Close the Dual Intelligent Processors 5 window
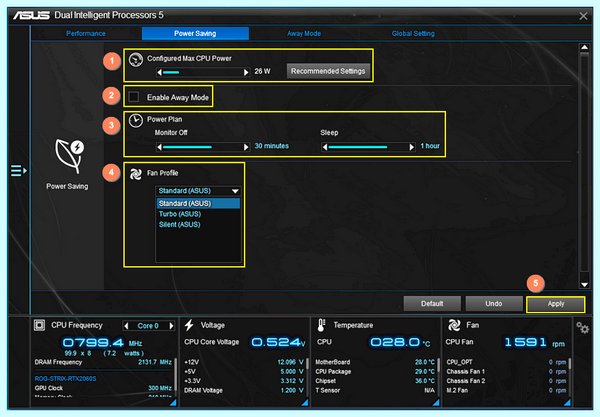Image resolution: width=600 pixels, height=417 pixels. coord(583,16)
